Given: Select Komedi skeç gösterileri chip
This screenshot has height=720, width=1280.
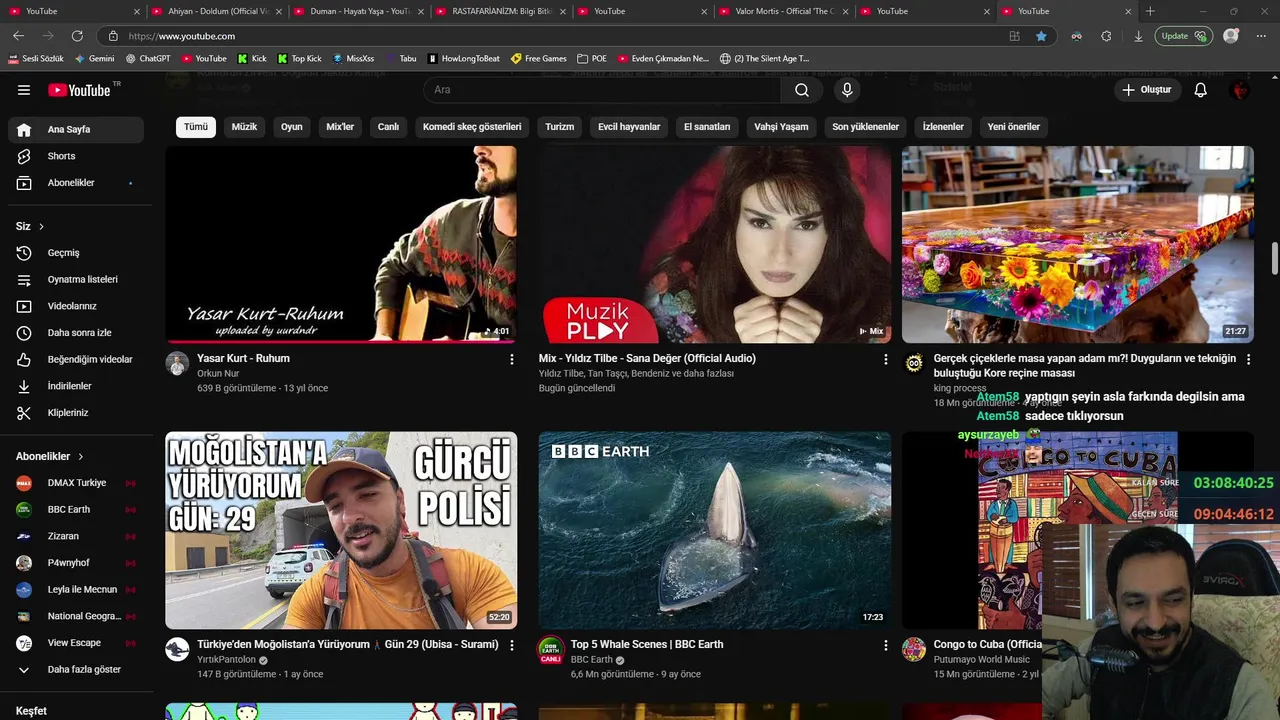Looking at the screenshot, I should [472, 127].
